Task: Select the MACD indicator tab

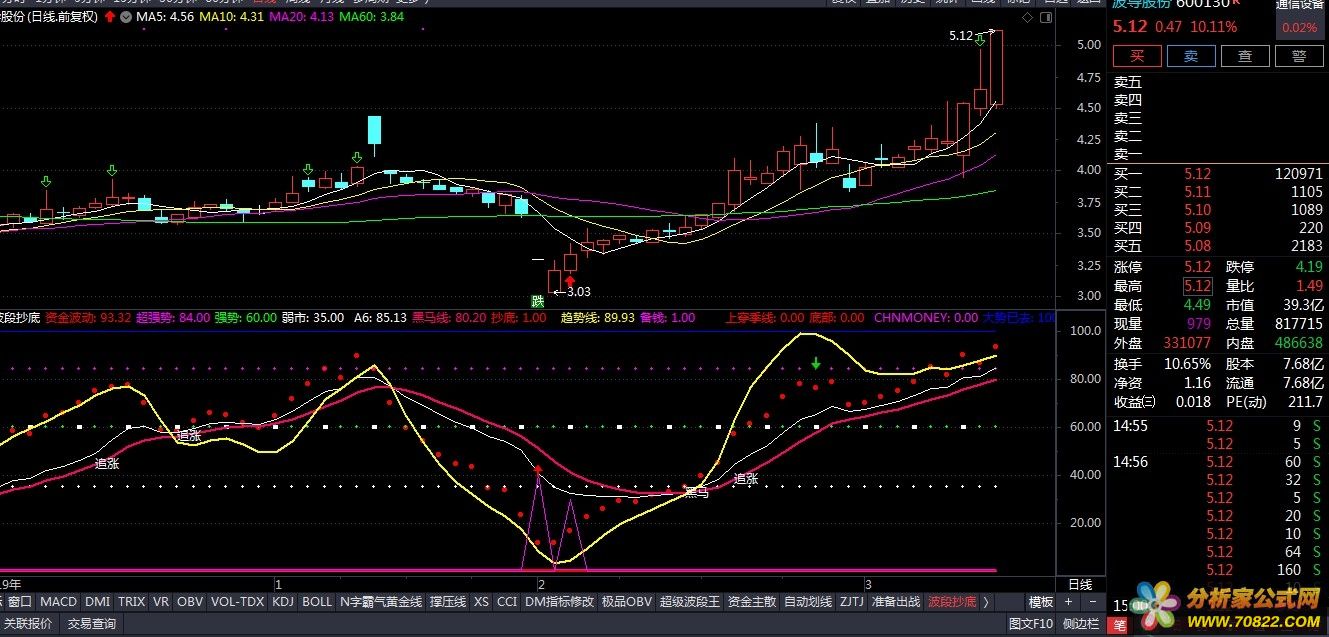Action: (58, 602)
